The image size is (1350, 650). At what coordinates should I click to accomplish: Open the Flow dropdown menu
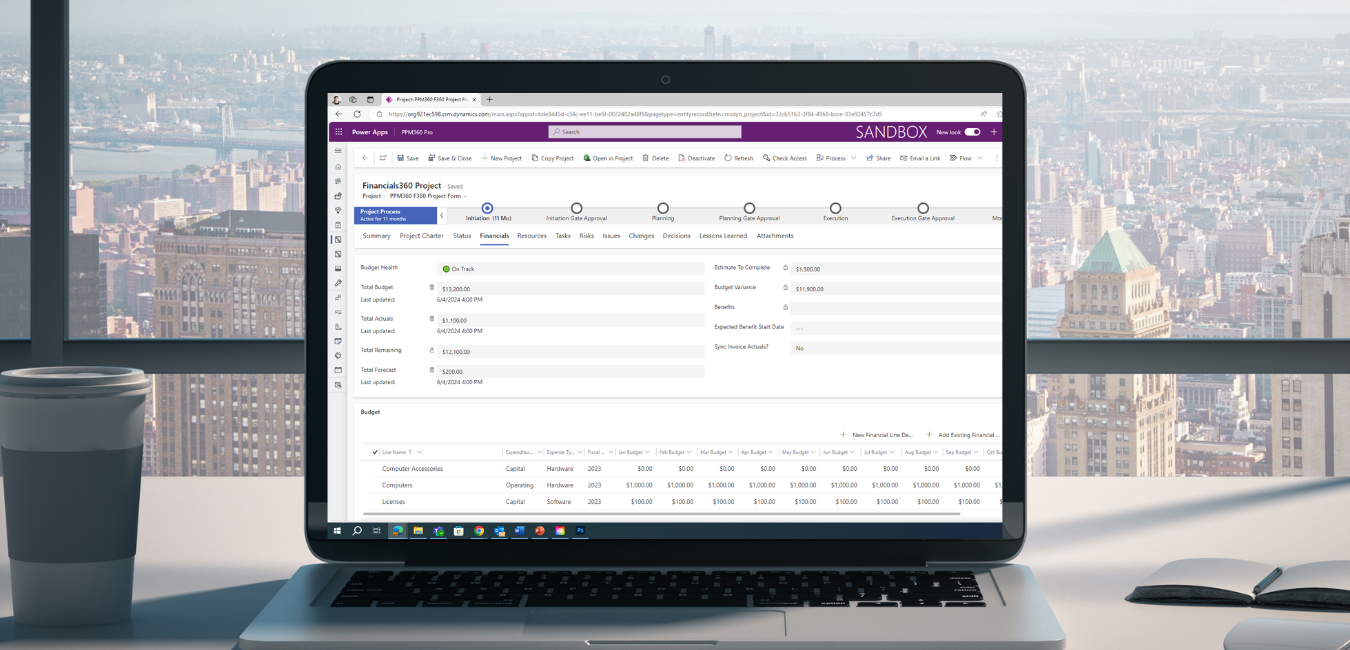[979, 158]
